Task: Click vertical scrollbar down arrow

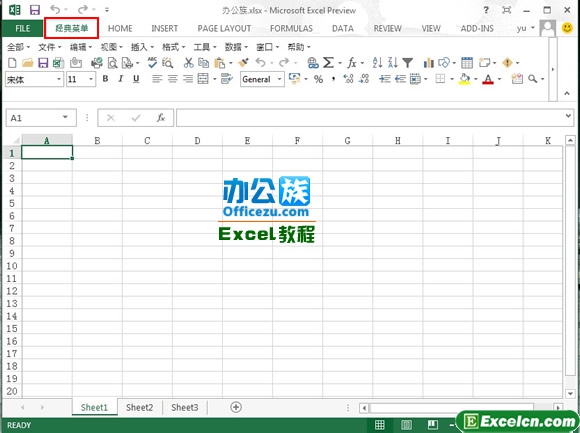Action: point(570,394)
